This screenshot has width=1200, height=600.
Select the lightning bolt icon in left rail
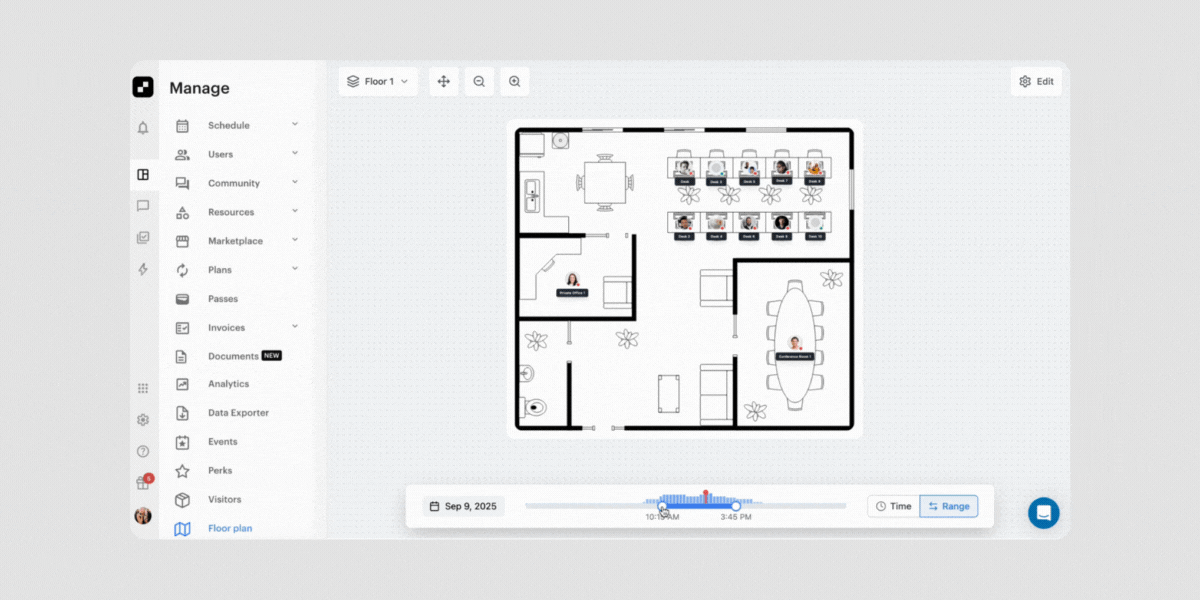[143, 269]
